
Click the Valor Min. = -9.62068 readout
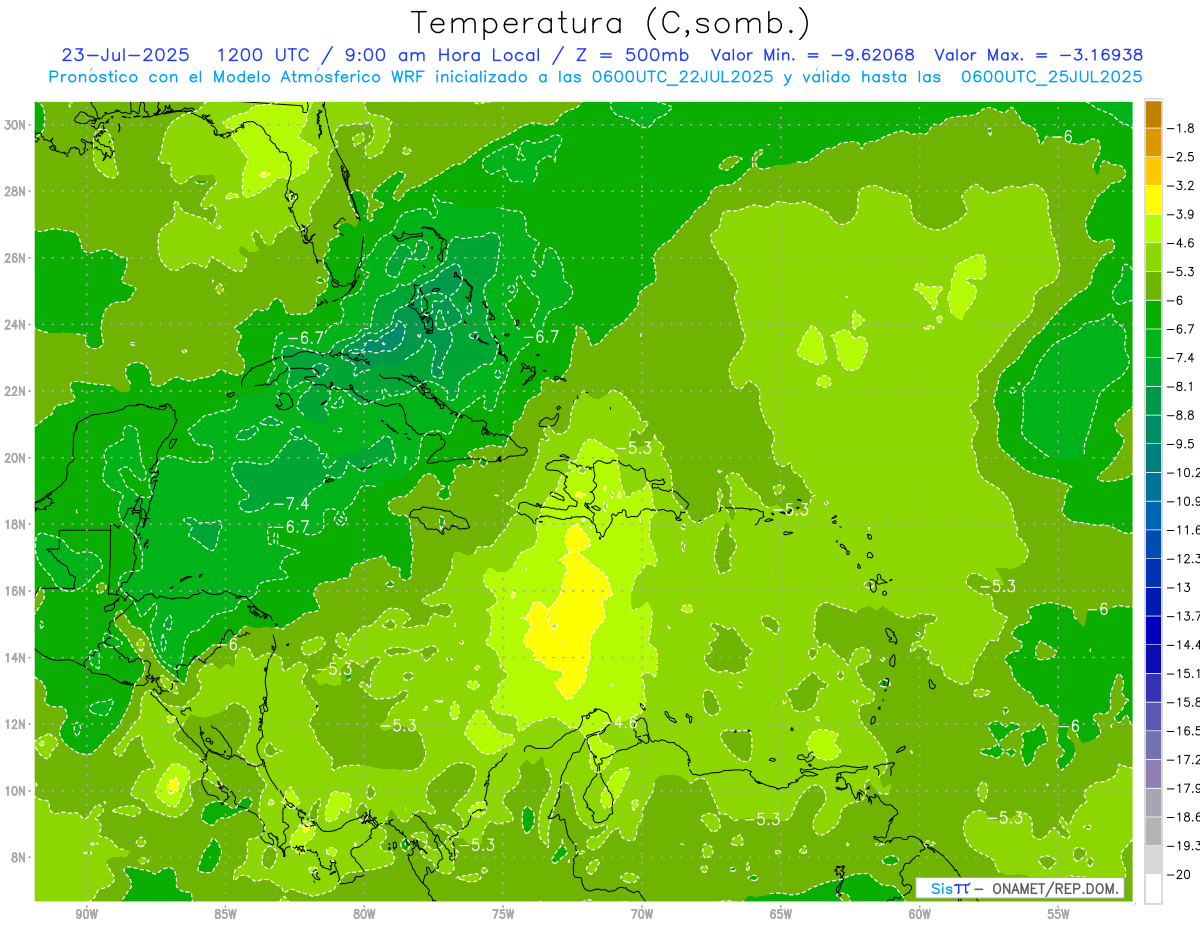point(813,55)
